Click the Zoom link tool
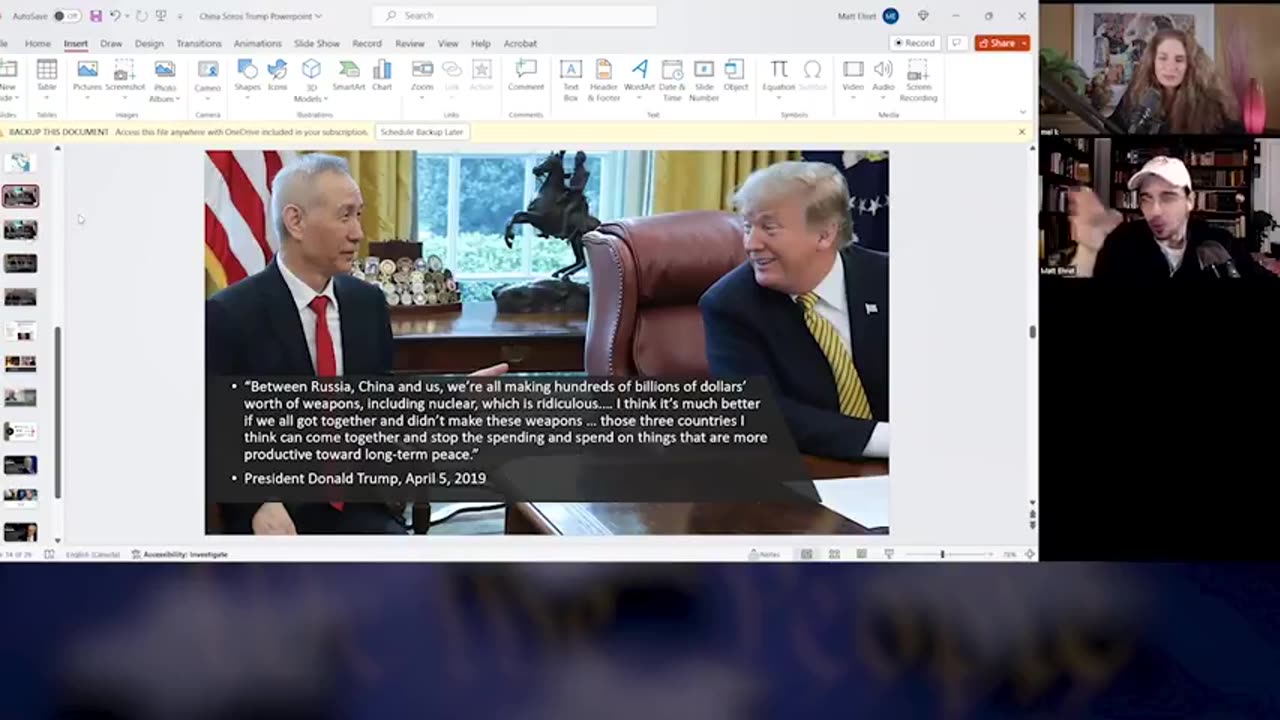Viewport: 1280px width, 720px height. [x=422, y=77]
